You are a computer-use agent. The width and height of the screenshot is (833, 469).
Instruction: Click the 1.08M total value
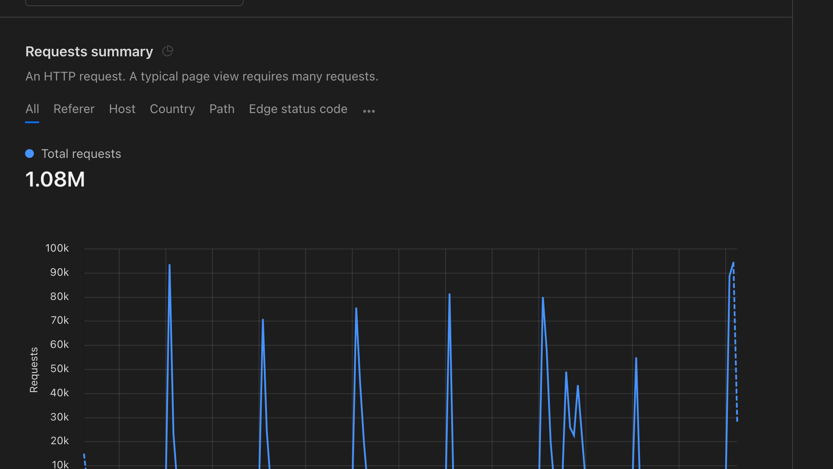[x=55, y=180]
